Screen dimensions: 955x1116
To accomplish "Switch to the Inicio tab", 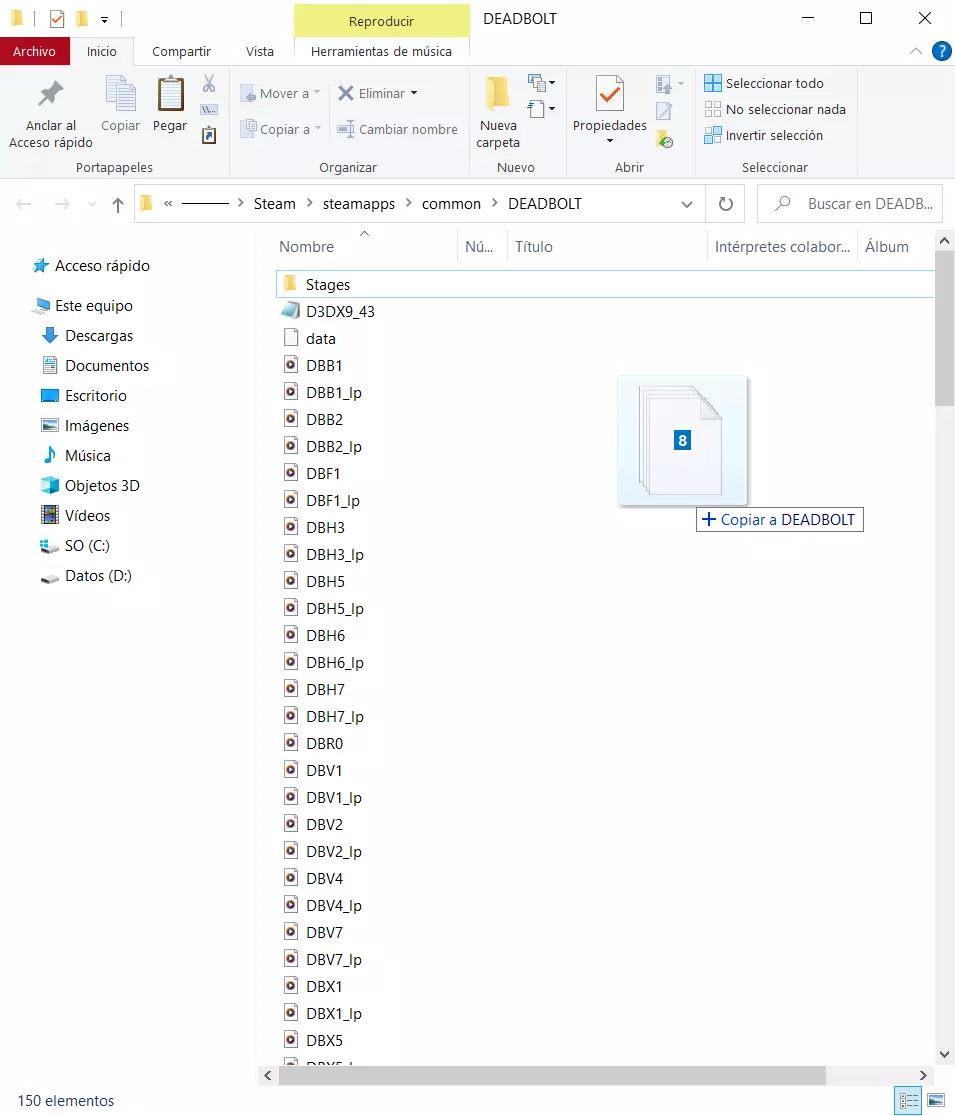I will (102, 51).
